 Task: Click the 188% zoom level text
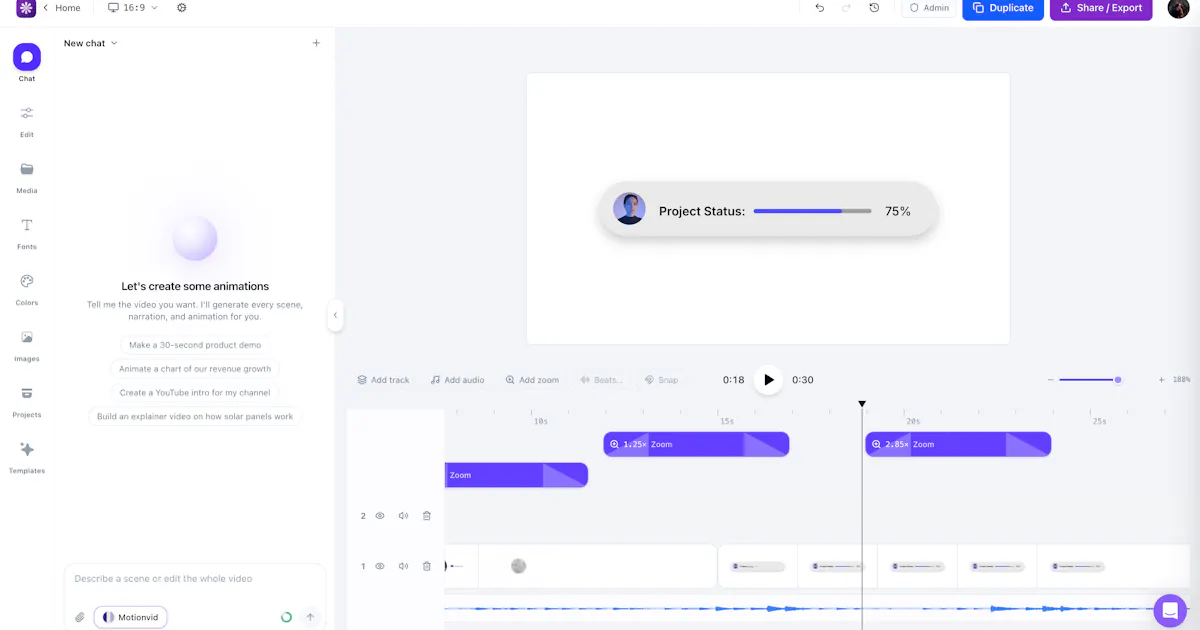(1181, 380)
